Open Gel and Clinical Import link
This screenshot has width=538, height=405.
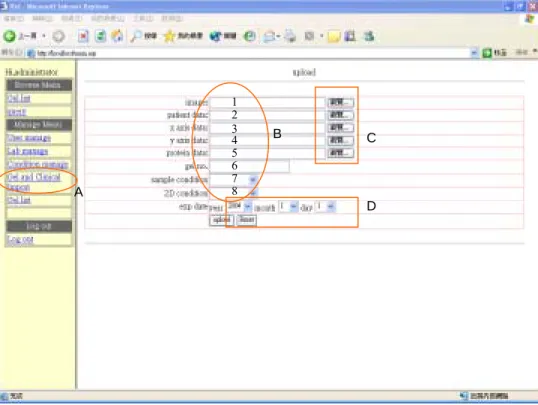(x=34, y=182)
